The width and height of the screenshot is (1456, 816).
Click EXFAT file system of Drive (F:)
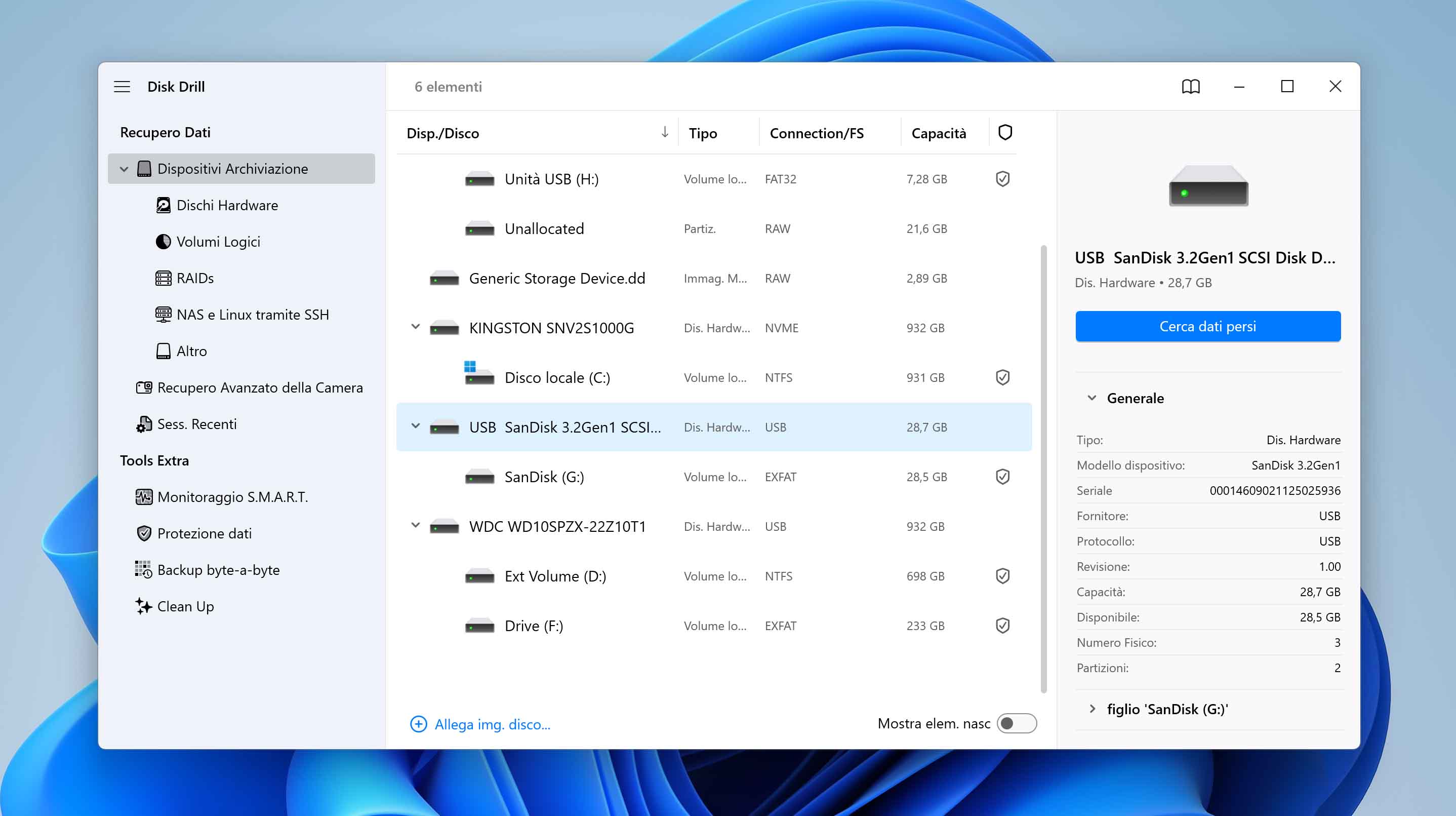point(780,626)
